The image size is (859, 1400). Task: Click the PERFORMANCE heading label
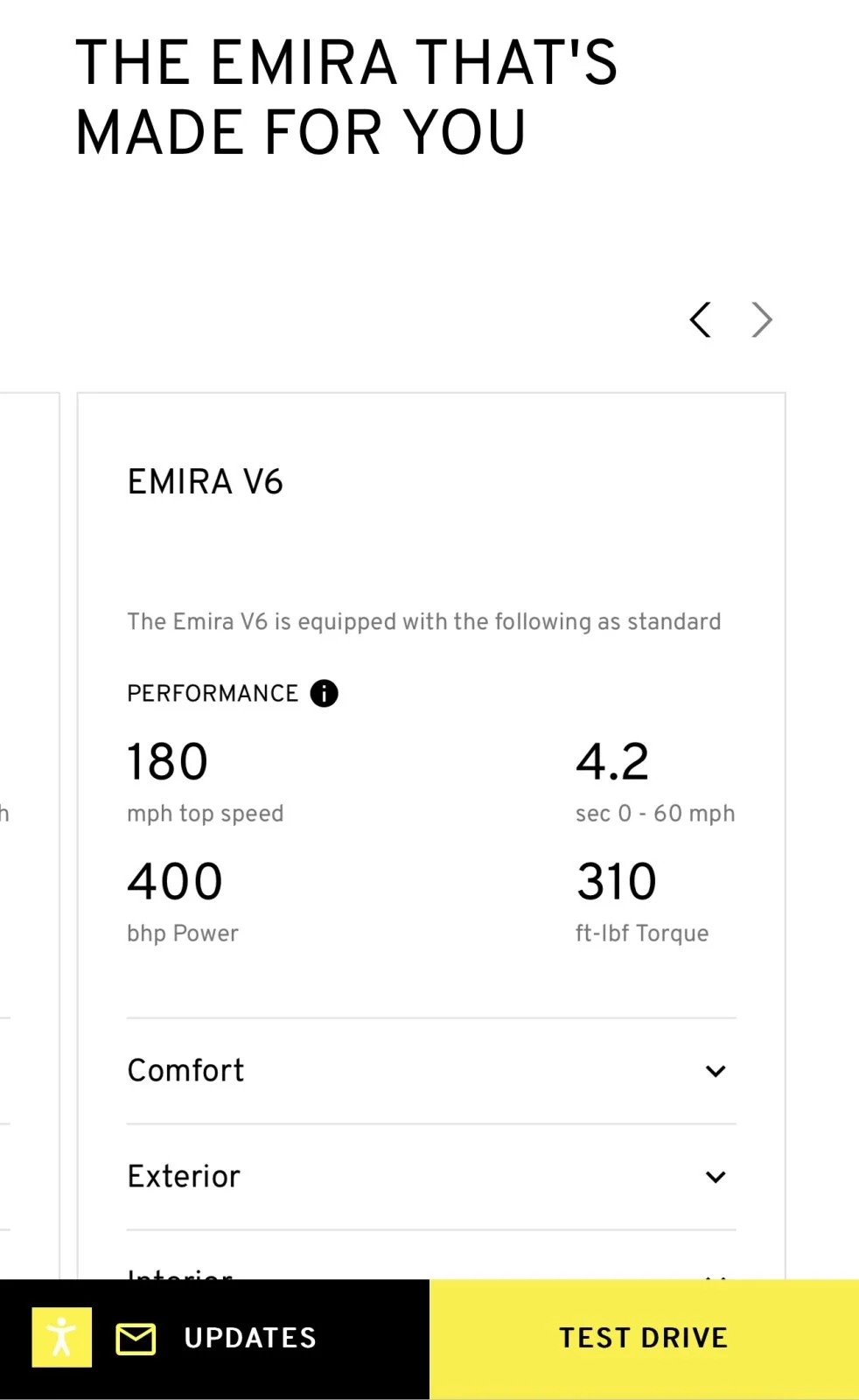click(x=213, y=693)
